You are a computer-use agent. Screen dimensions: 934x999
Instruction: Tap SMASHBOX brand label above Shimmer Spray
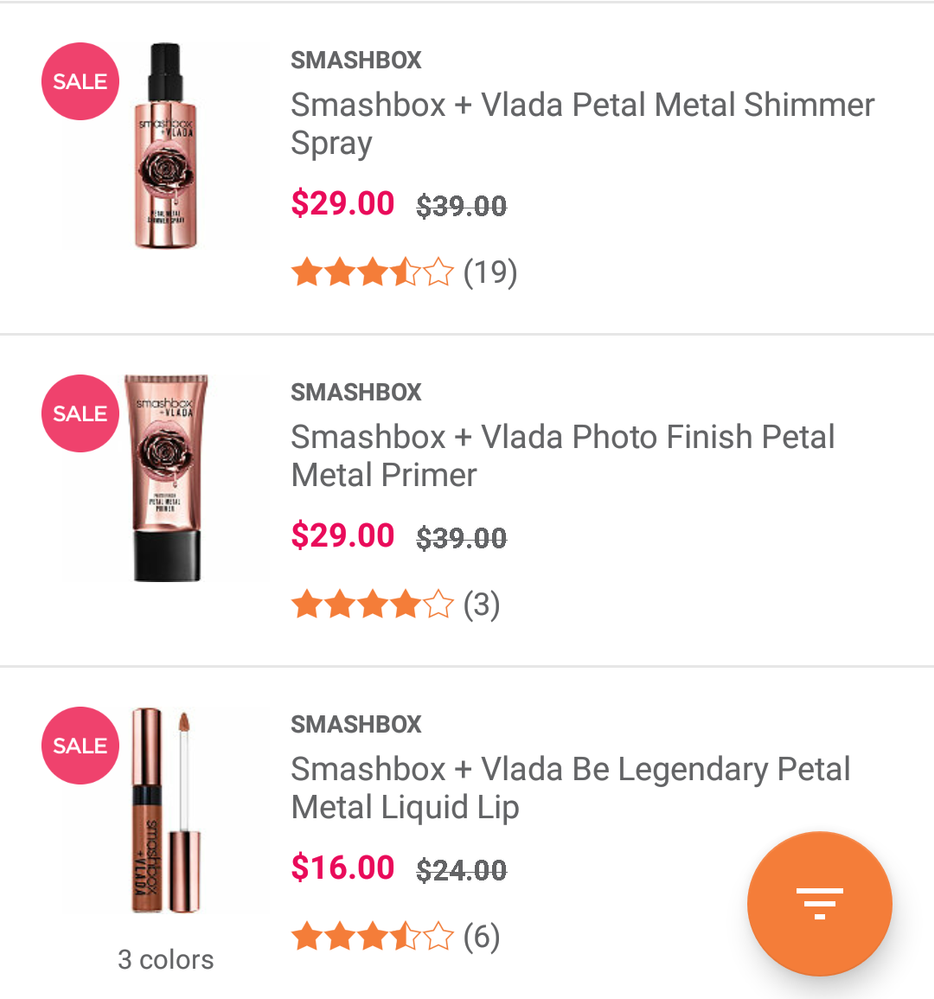(x=356, y=60)
